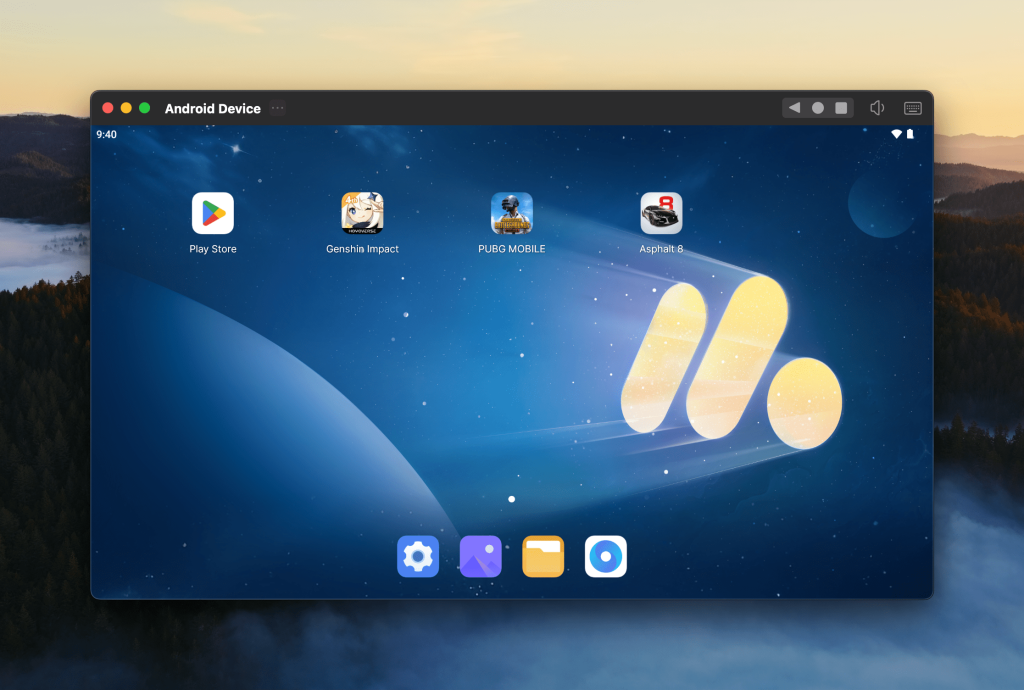Open the blue Browser app in dock
Screen dimensions: 1024x690
tap(606, 557)
